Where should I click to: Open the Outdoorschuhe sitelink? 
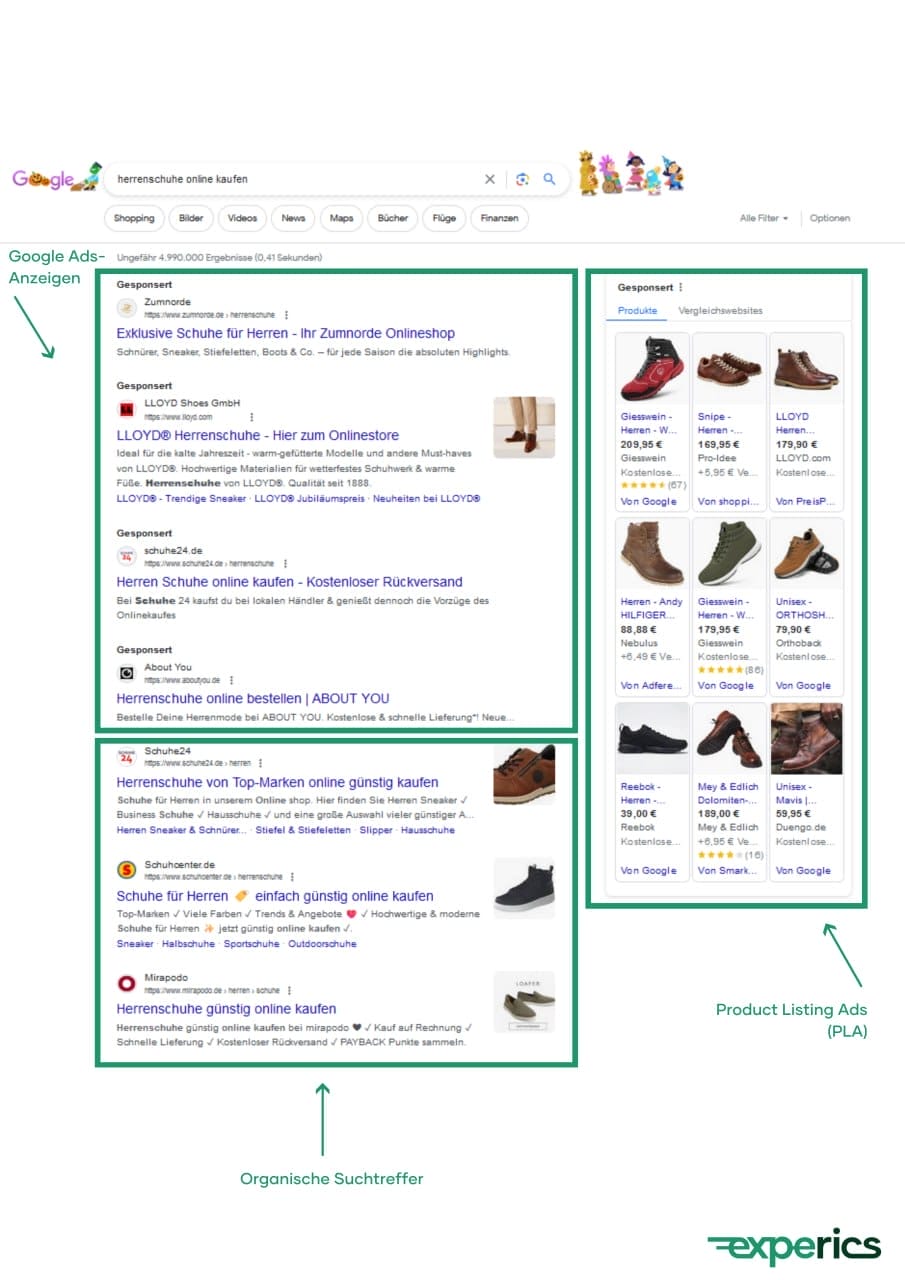(x=322, y=944)
